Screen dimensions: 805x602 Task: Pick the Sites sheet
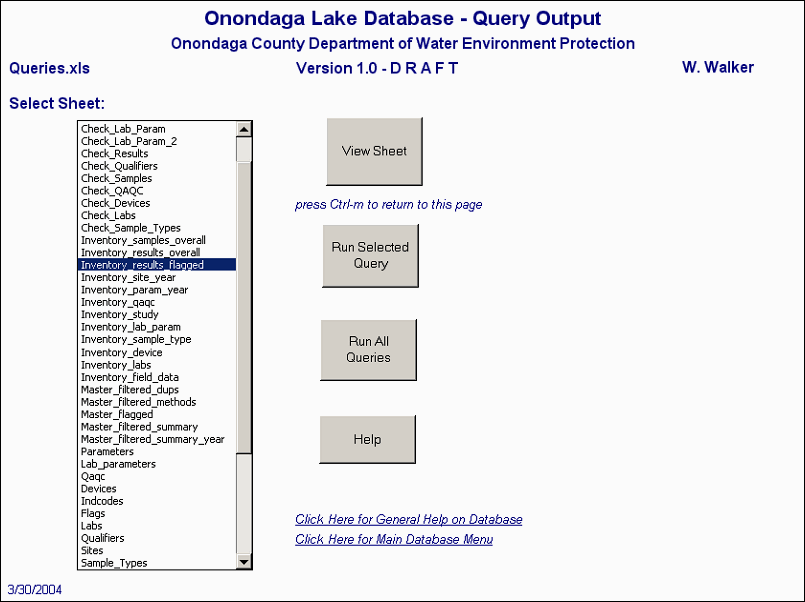pyautogui.click(x=157, y=550)
